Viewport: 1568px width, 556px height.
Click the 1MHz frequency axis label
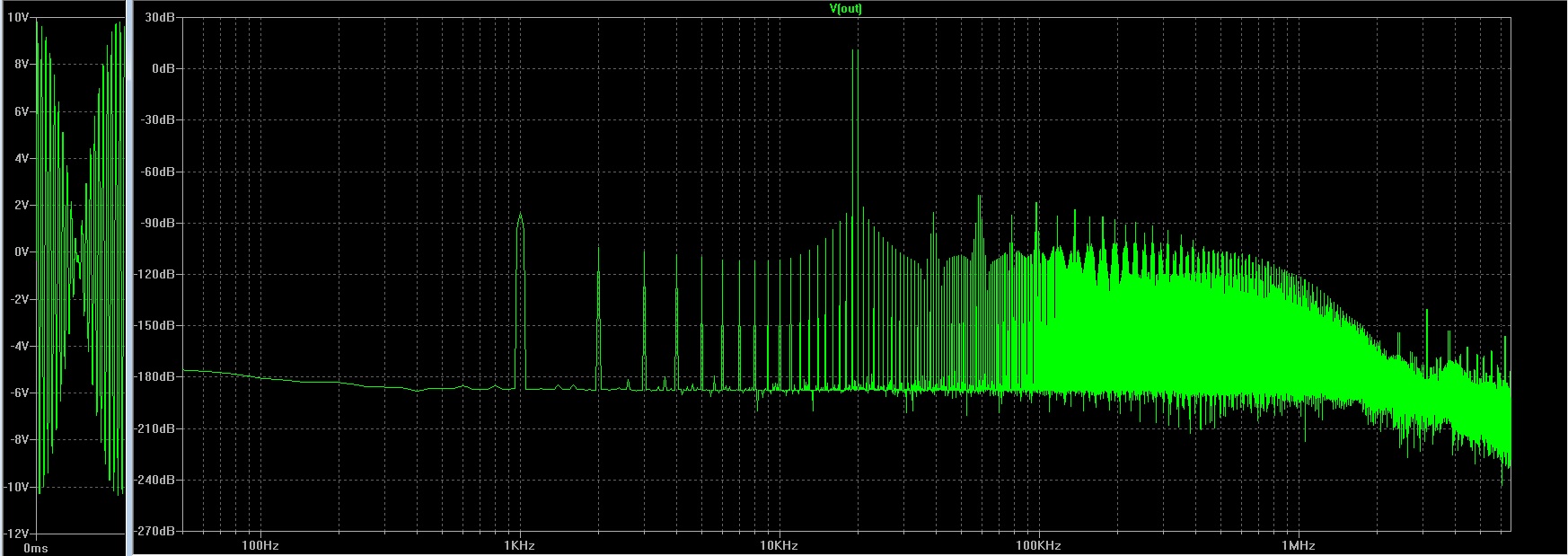pyautogui.click(x=1299, y=545)
